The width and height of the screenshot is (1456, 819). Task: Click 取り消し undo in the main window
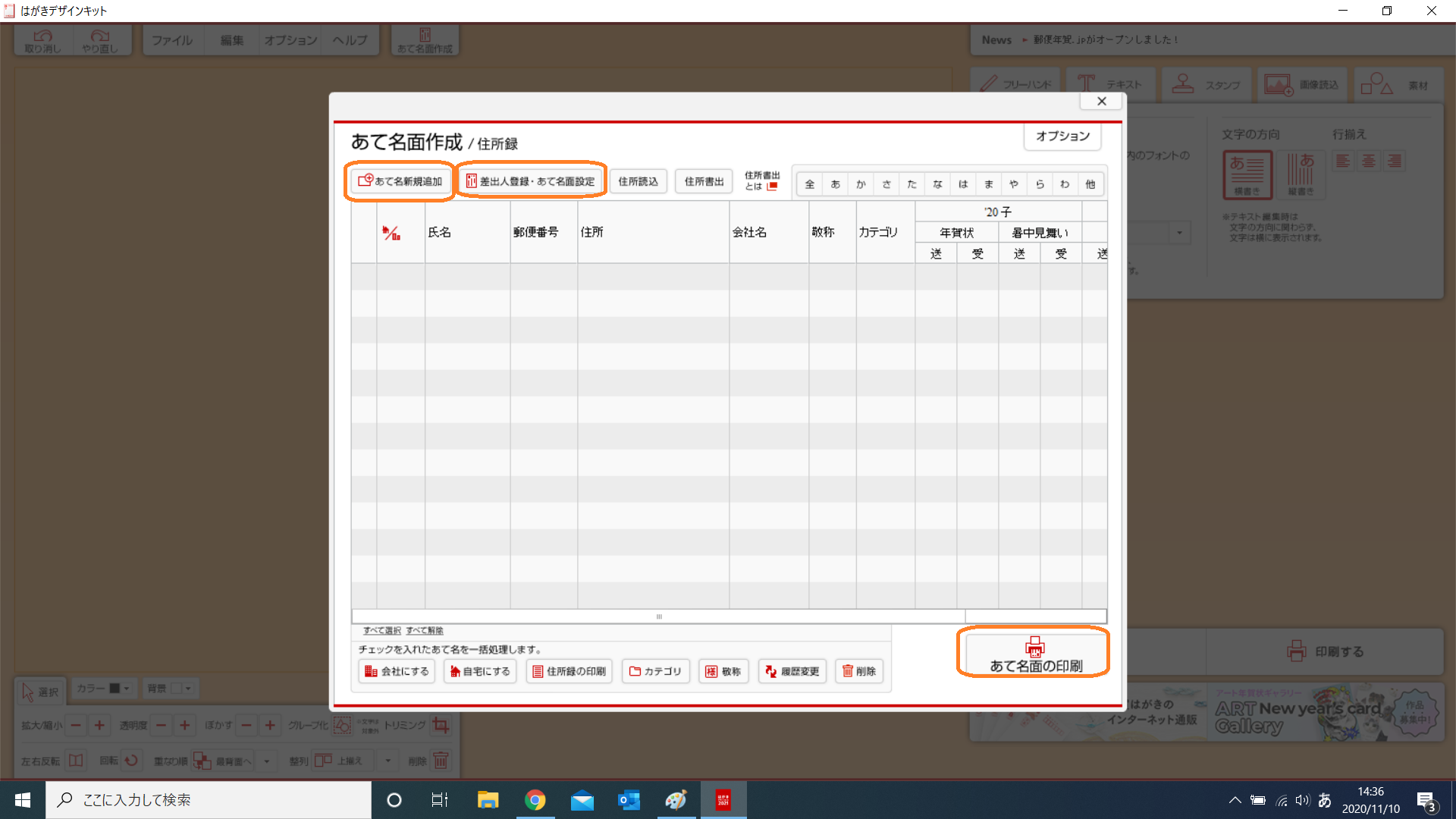(x=43, y=41)
